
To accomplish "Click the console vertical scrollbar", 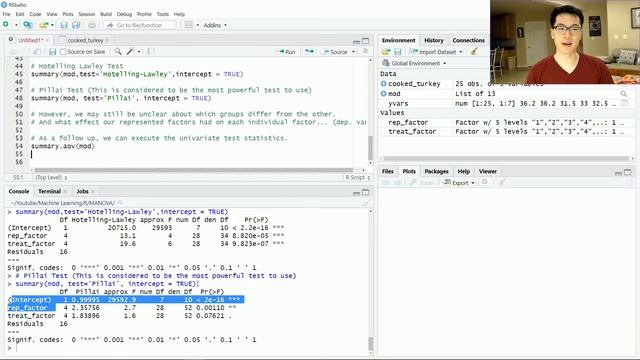I will point(371,344).
